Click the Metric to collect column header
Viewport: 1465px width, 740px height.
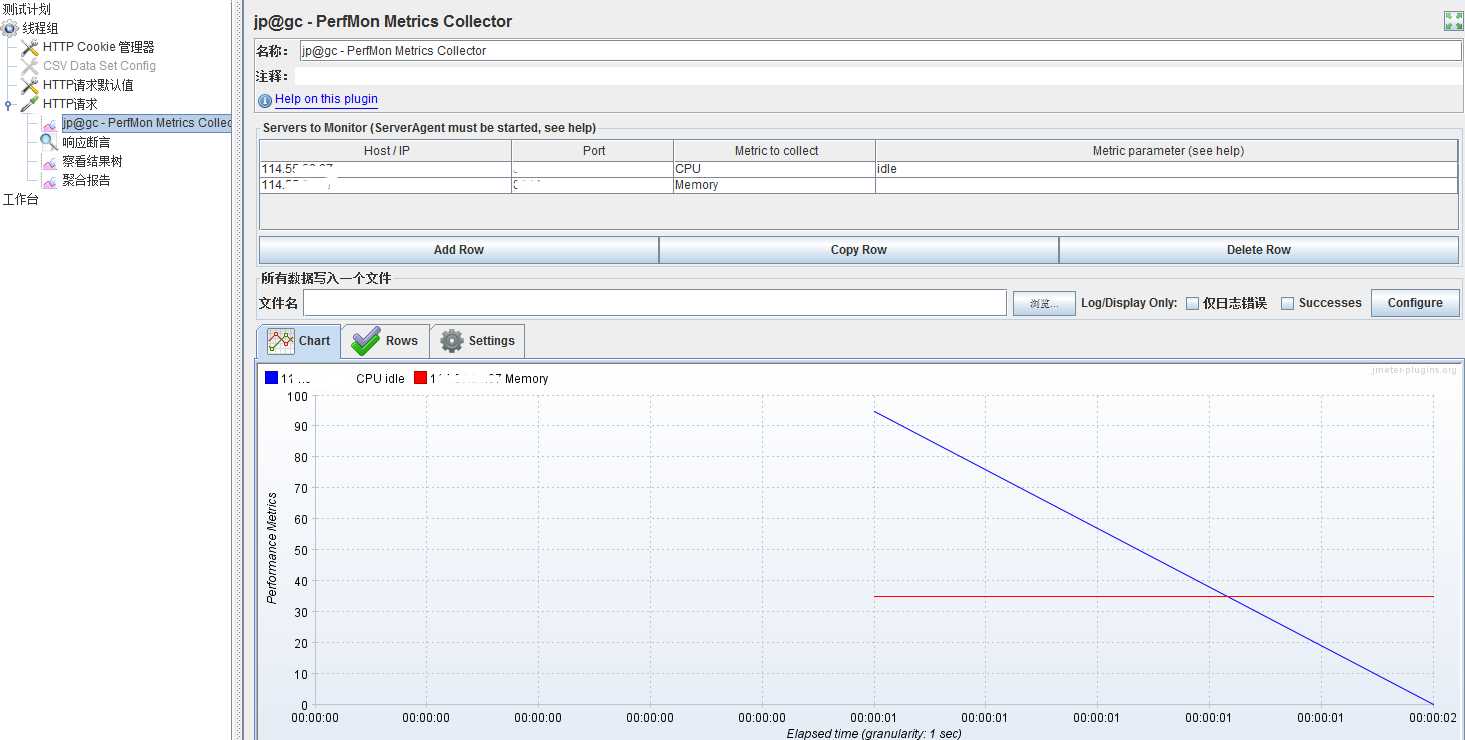click(775, 151)
